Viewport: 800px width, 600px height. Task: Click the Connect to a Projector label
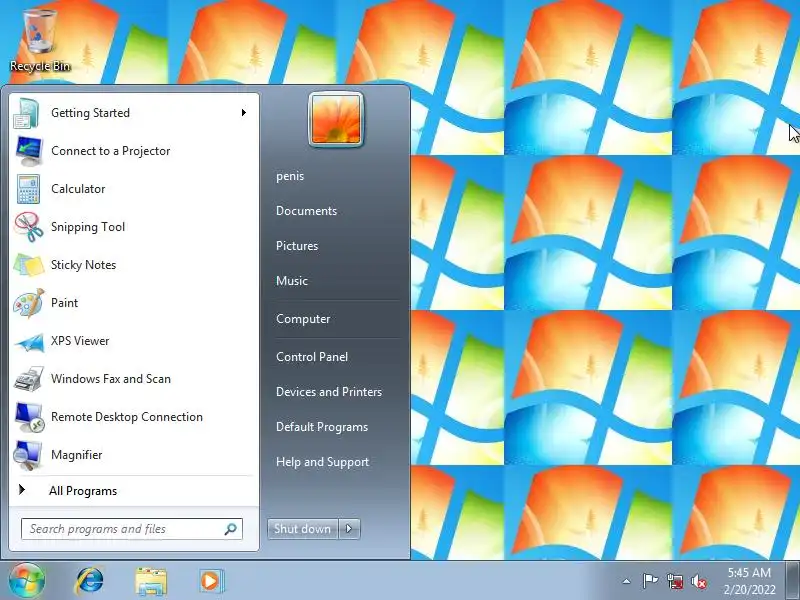point(110,151)
